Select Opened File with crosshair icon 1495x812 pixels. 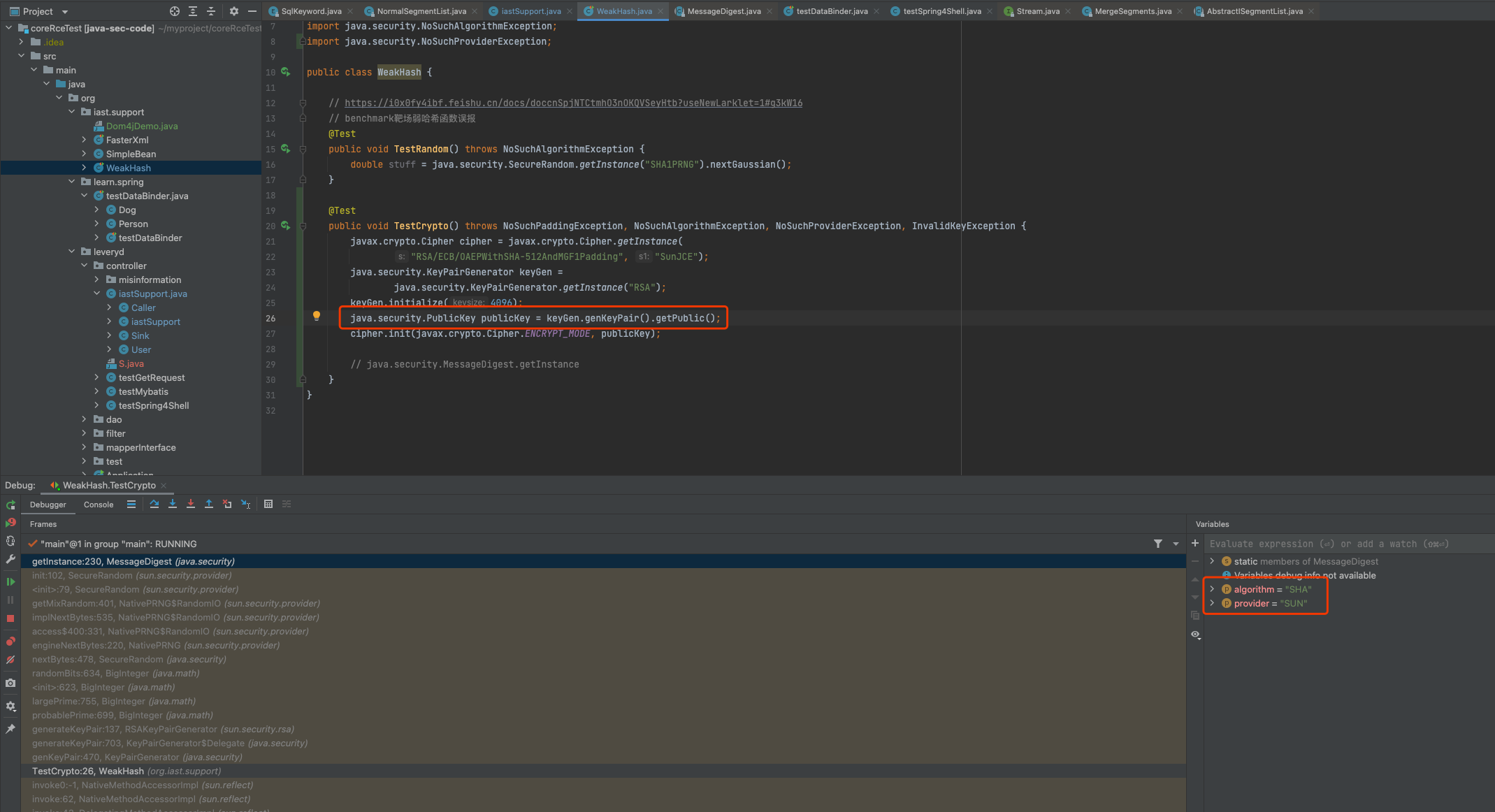click(x=174, y=11)
